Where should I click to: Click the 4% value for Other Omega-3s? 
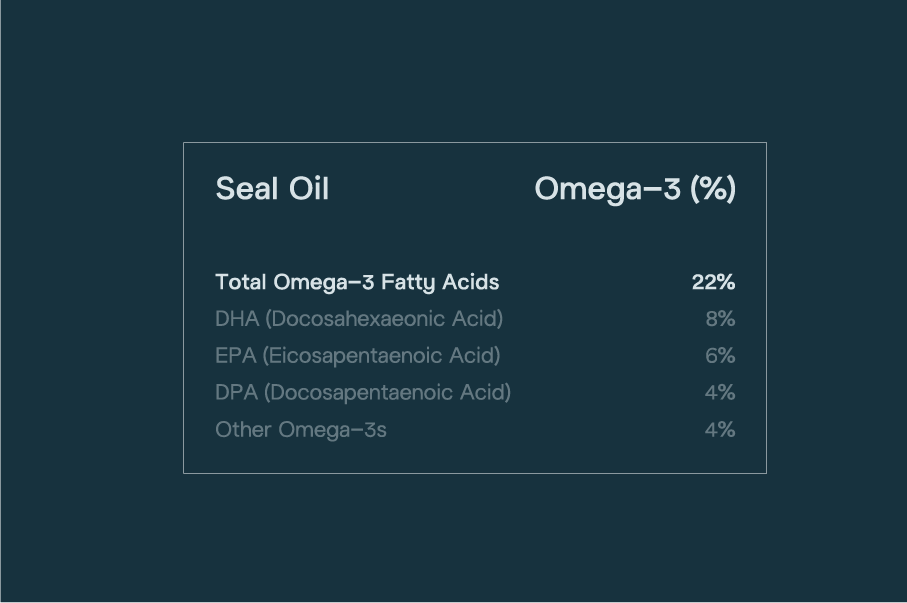[x=720, y=429]
